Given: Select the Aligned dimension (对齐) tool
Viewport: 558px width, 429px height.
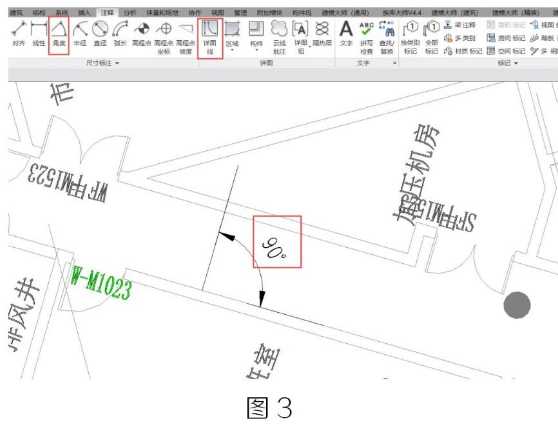Looking at the screenshot, I should [x=19, y=33].
